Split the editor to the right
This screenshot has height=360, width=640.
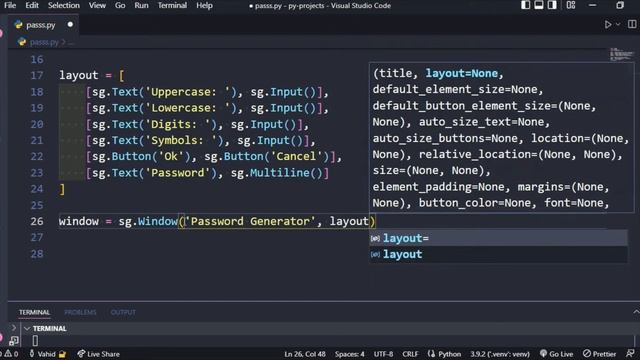click(x=631, y=25)
